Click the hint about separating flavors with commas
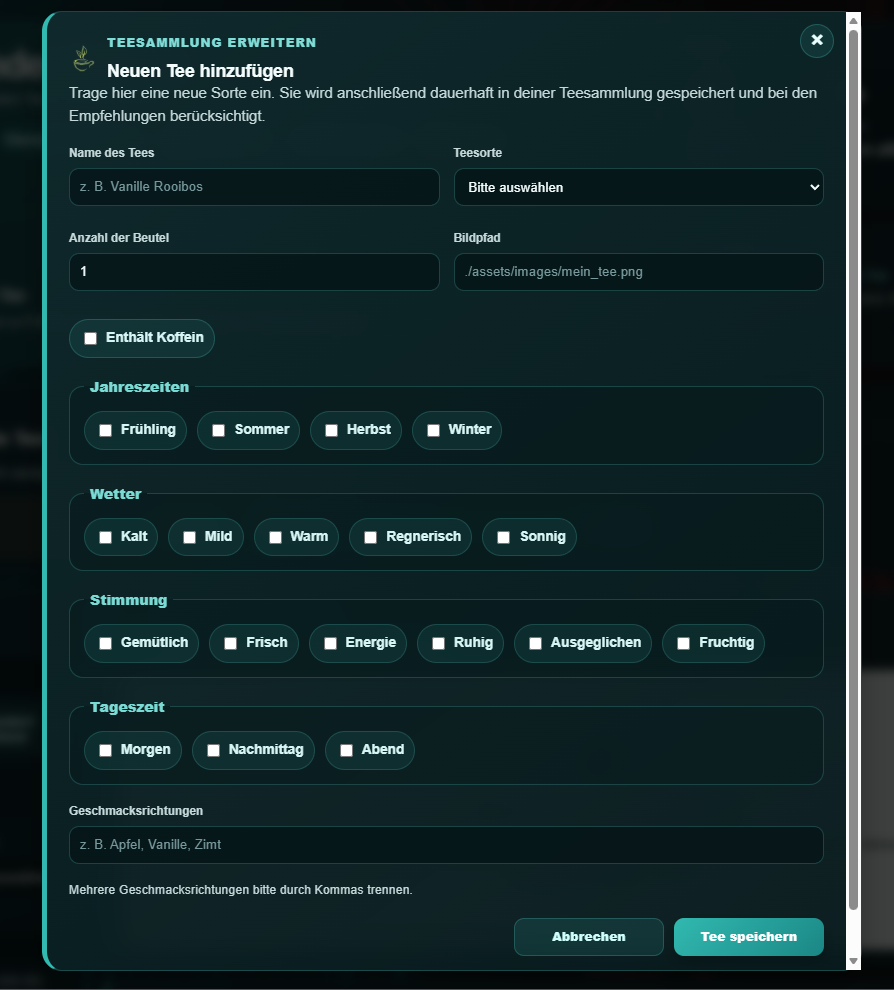Viewport: 894px width, 990px height. (x=241, y=890)
